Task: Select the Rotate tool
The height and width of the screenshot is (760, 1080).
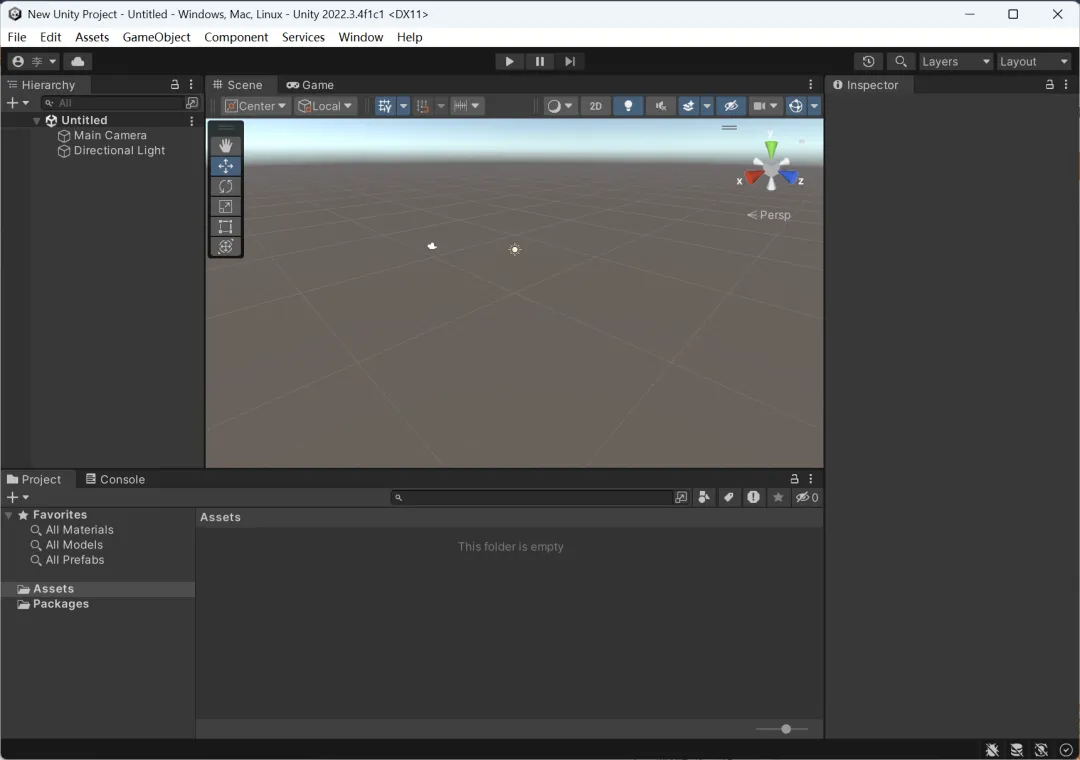Action: click(225, 186)
